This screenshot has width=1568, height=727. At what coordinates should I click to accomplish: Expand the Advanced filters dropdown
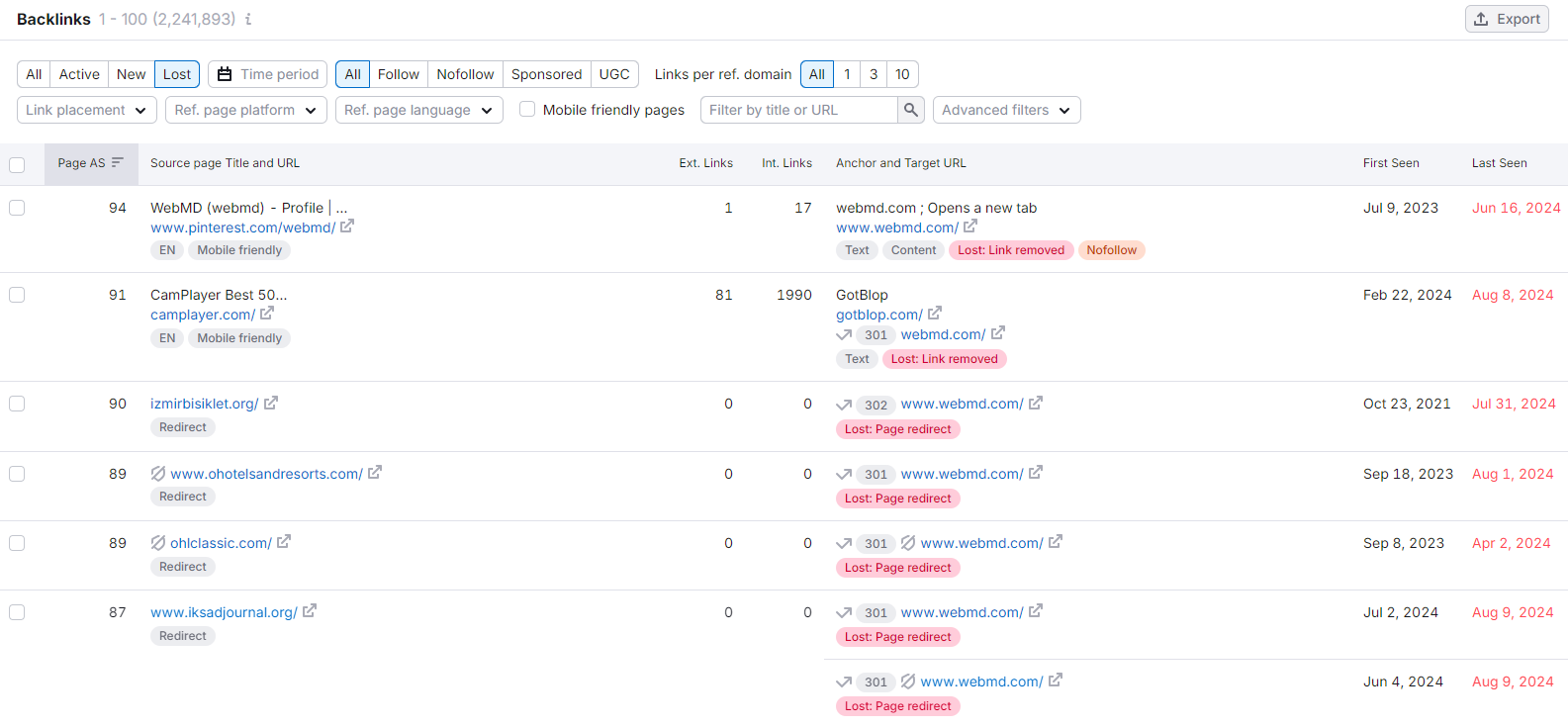(1007, 110)
